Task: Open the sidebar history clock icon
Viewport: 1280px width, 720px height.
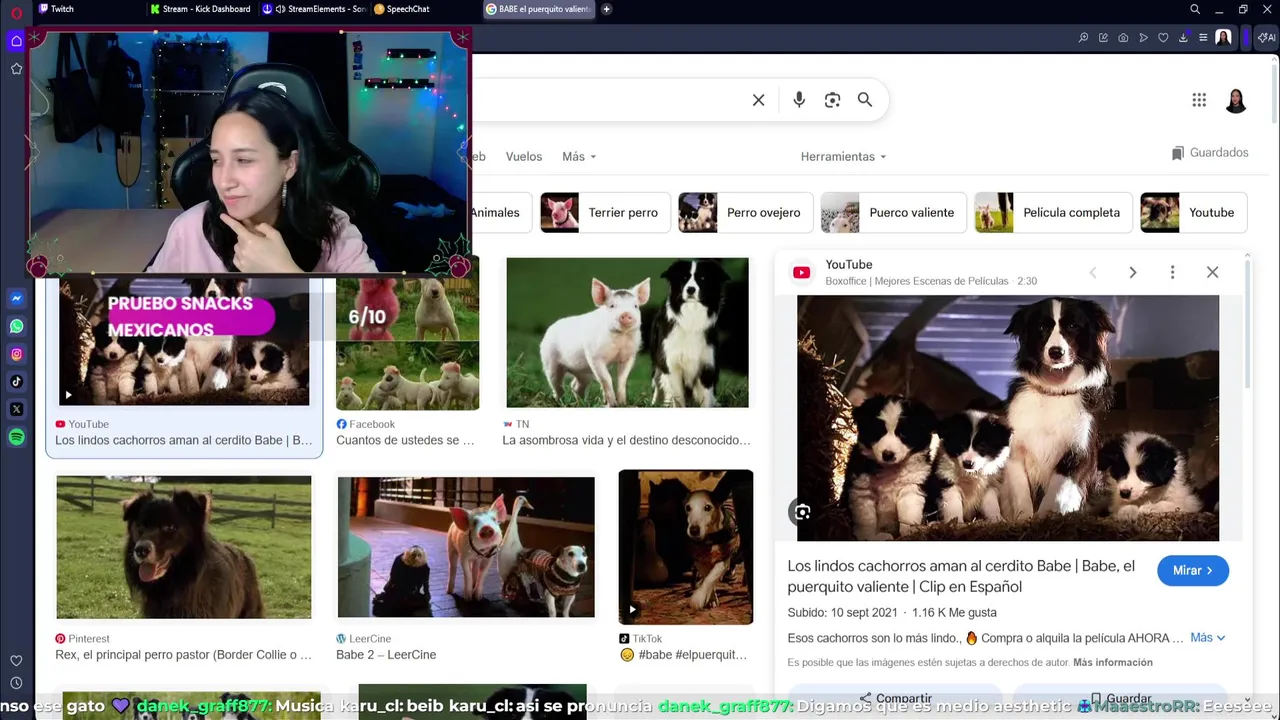Action: point(16,684)
